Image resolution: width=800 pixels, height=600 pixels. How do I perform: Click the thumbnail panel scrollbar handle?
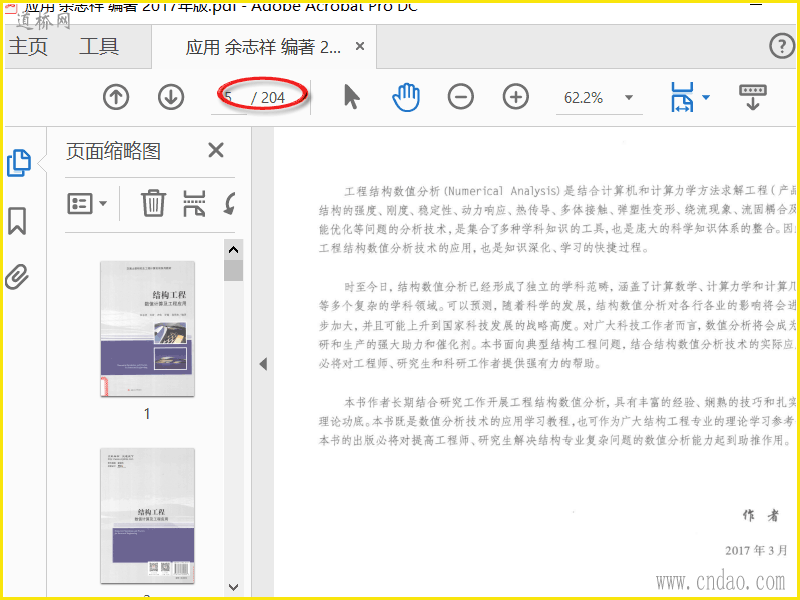pyautogui.click(x=233, y=270)
